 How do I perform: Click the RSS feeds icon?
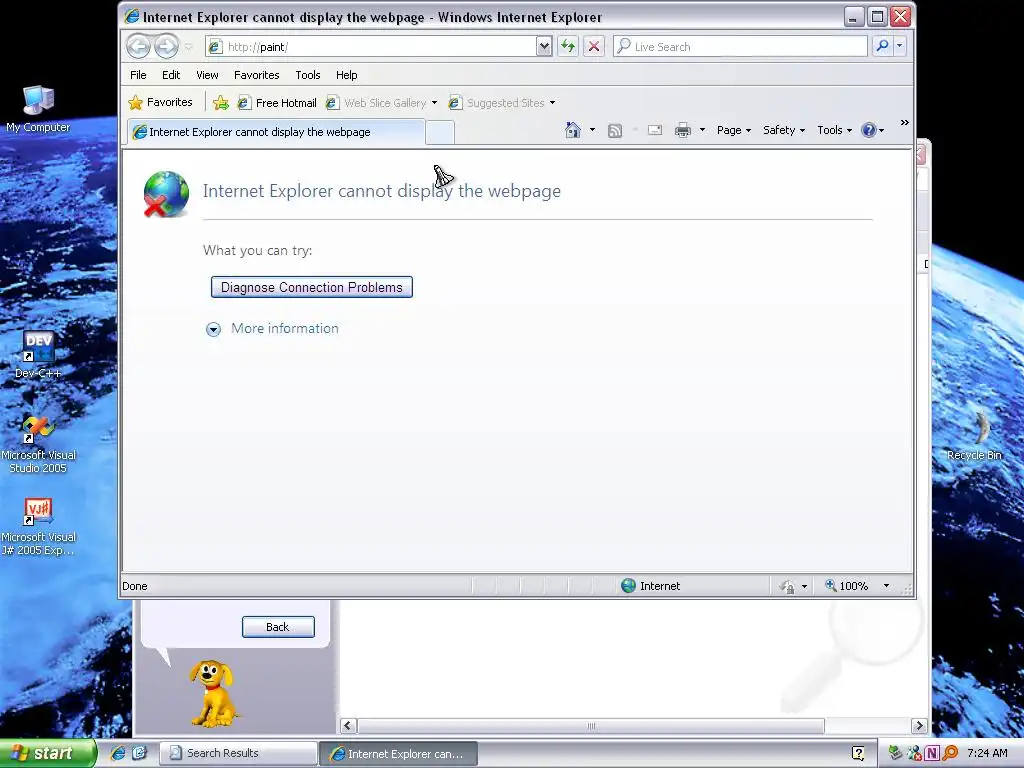click(615, 131)
